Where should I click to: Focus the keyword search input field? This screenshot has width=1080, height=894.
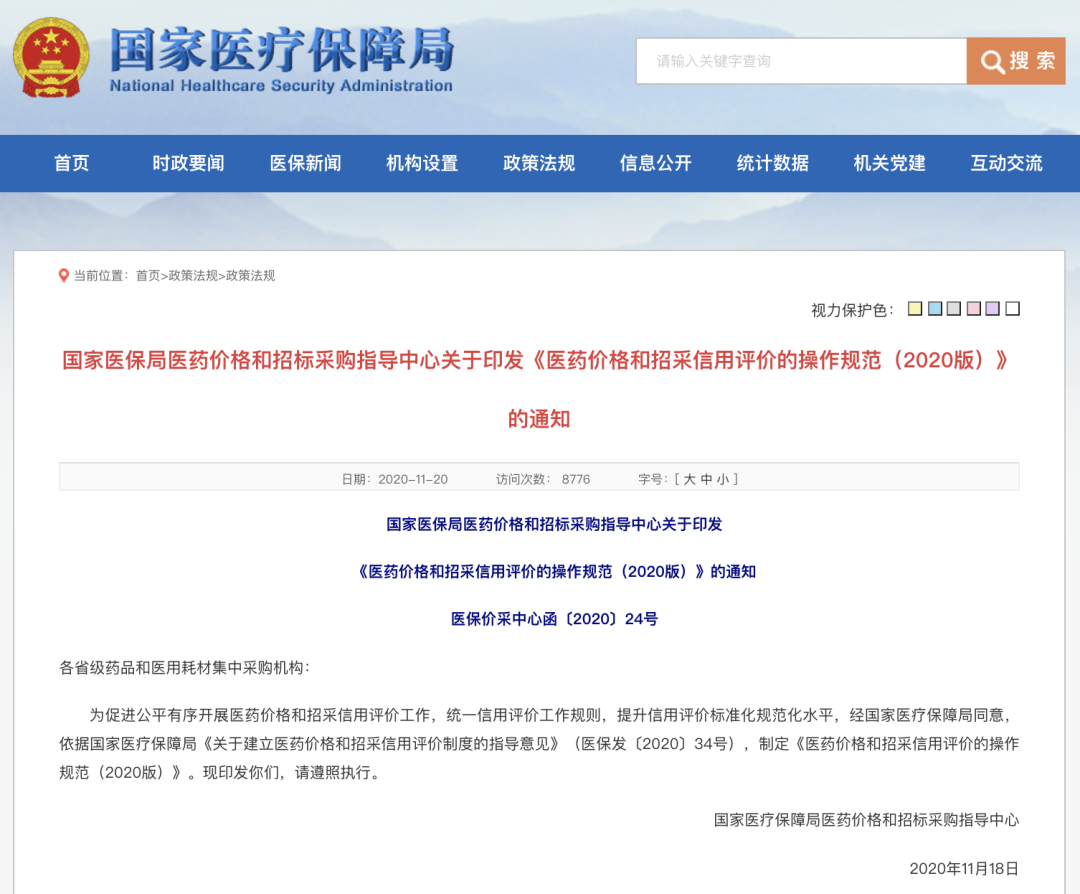point(801,61)
